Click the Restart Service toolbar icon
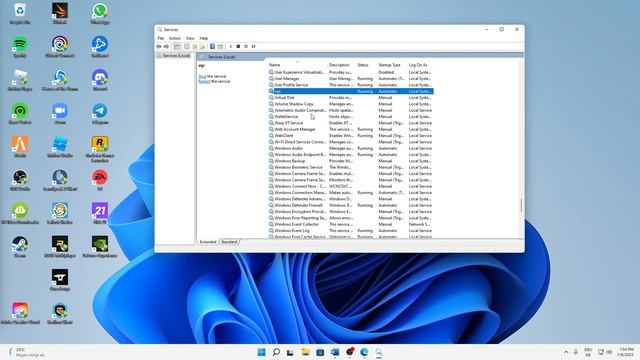The height and width of the screenshot is (360, 640). click(x=253, y=47)
